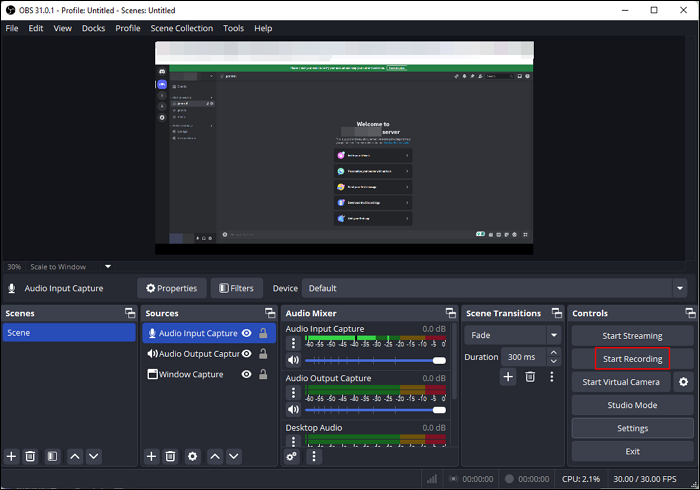Open the Filters button for the source

coord(236,288)
